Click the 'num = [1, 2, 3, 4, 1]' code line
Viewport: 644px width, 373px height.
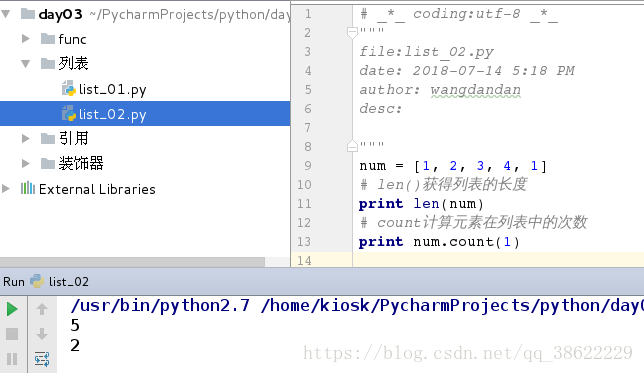[453, 166]
